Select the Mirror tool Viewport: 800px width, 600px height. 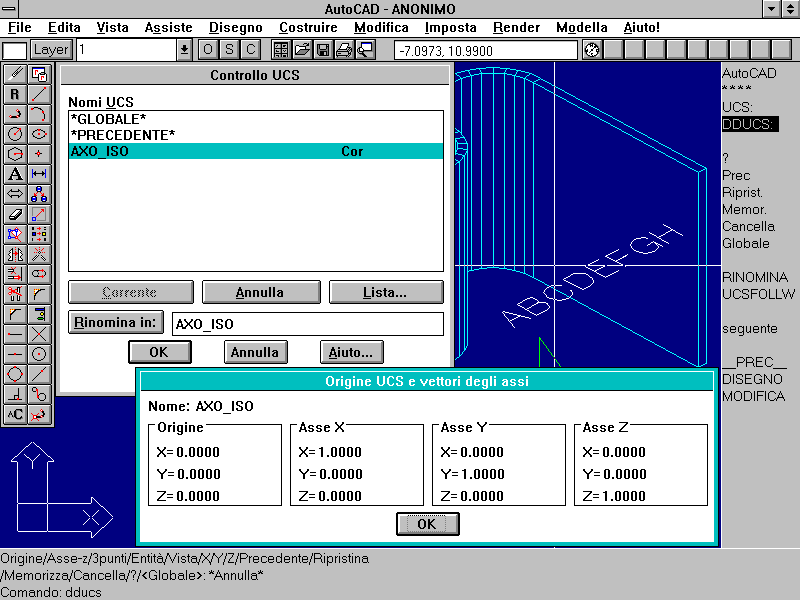click(x=15, y=254)
